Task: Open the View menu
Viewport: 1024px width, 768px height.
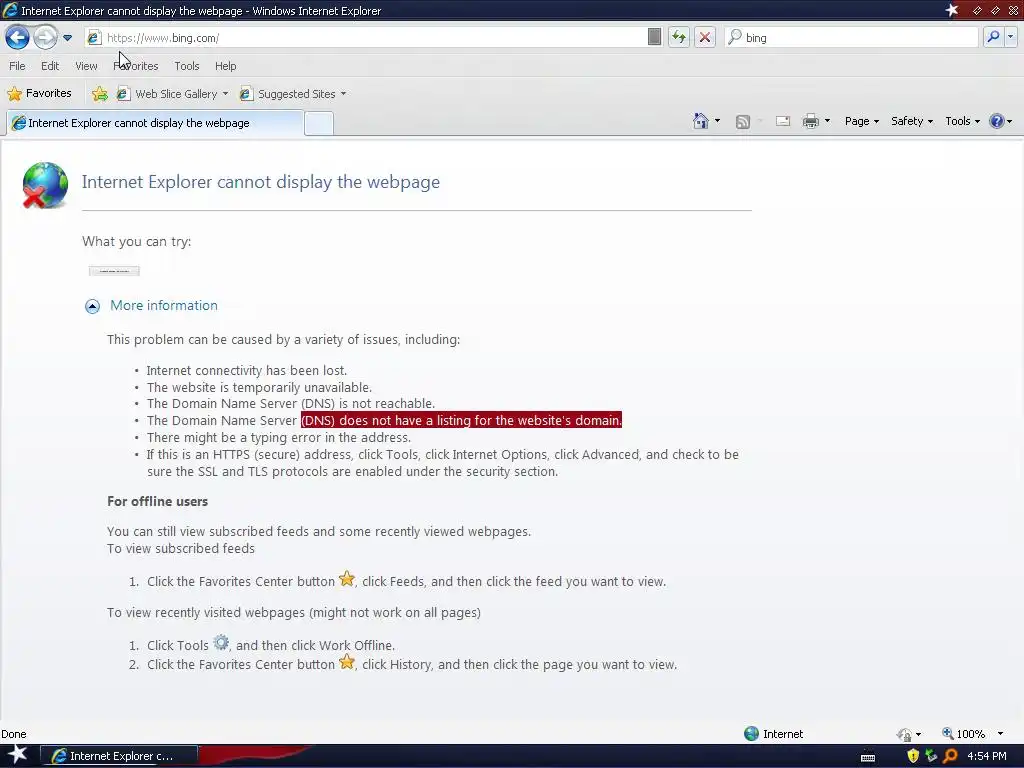Action: click(x=86, y=66)
